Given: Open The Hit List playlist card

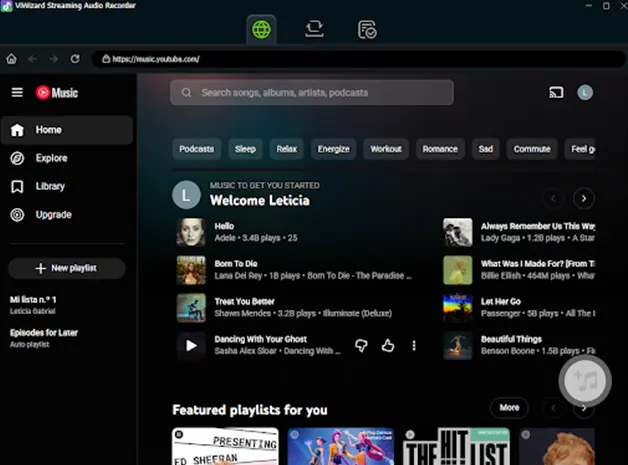Looking at the screenshot, I should pyautogui.click(x=457, y=446).
